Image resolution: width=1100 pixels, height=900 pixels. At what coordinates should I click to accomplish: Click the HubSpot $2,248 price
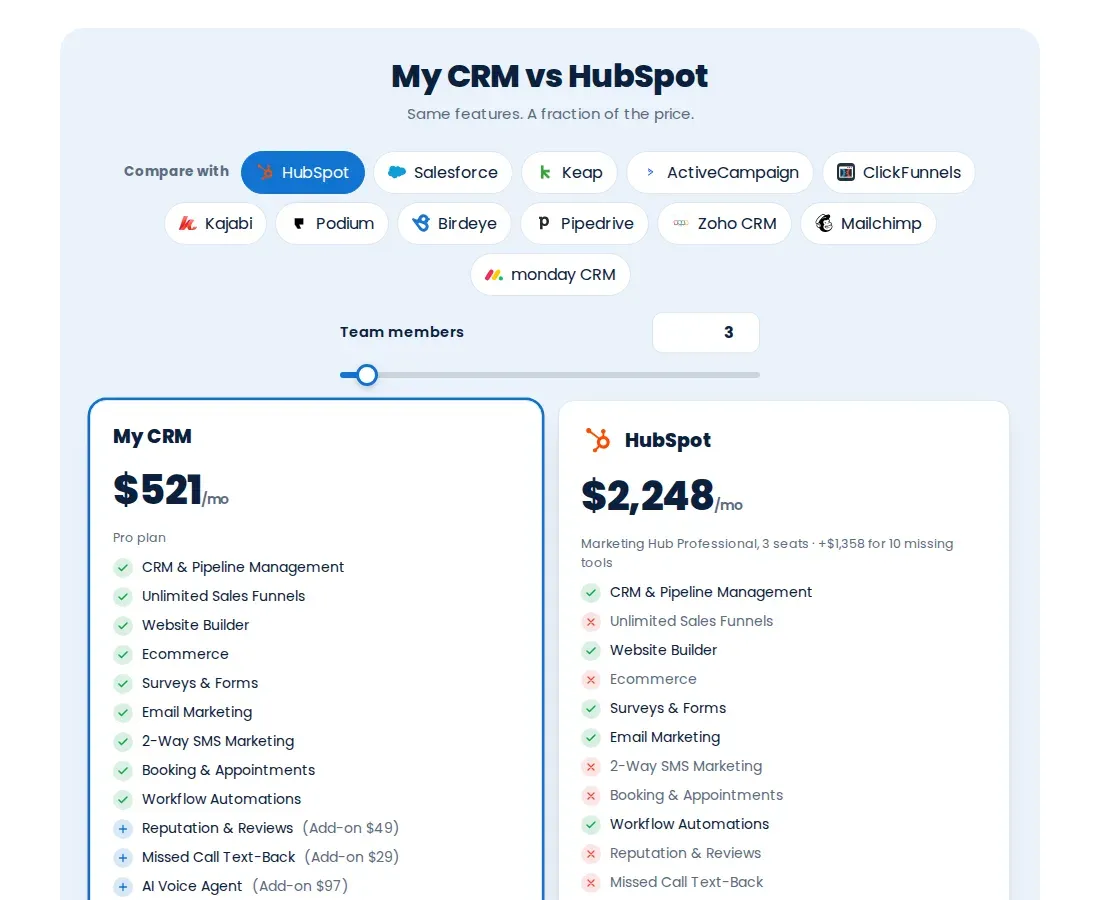[662, 495]
